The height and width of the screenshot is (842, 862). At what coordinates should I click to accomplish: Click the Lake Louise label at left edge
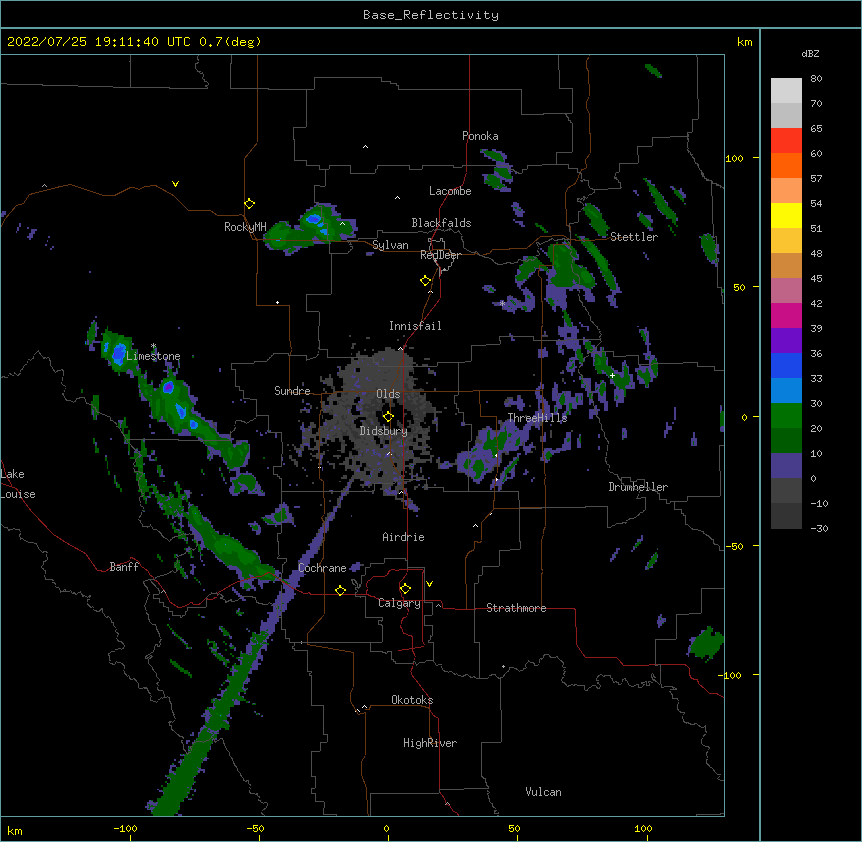coord(18,484)
